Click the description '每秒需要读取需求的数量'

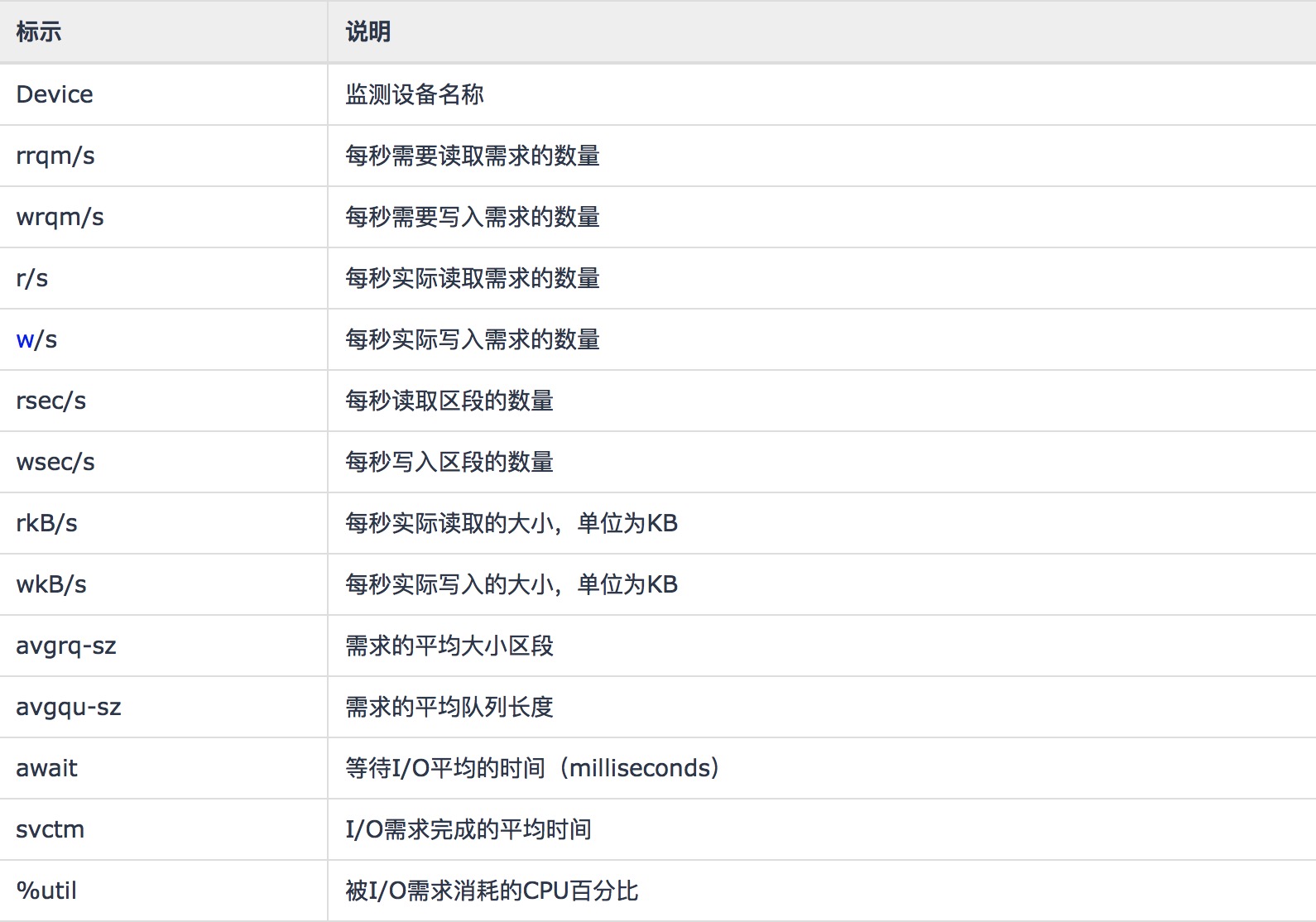473,156
